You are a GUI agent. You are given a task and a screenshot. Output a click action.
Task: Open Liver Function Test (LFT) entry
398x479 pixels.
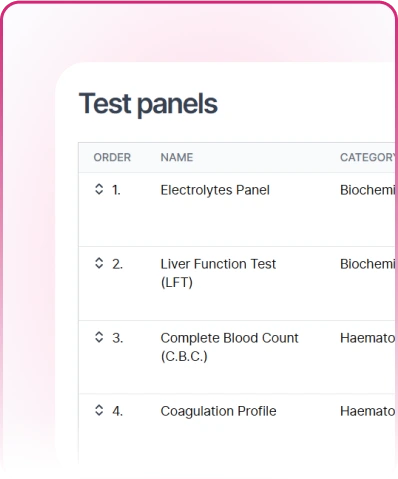pyautogui.click(x=218, y=273)
